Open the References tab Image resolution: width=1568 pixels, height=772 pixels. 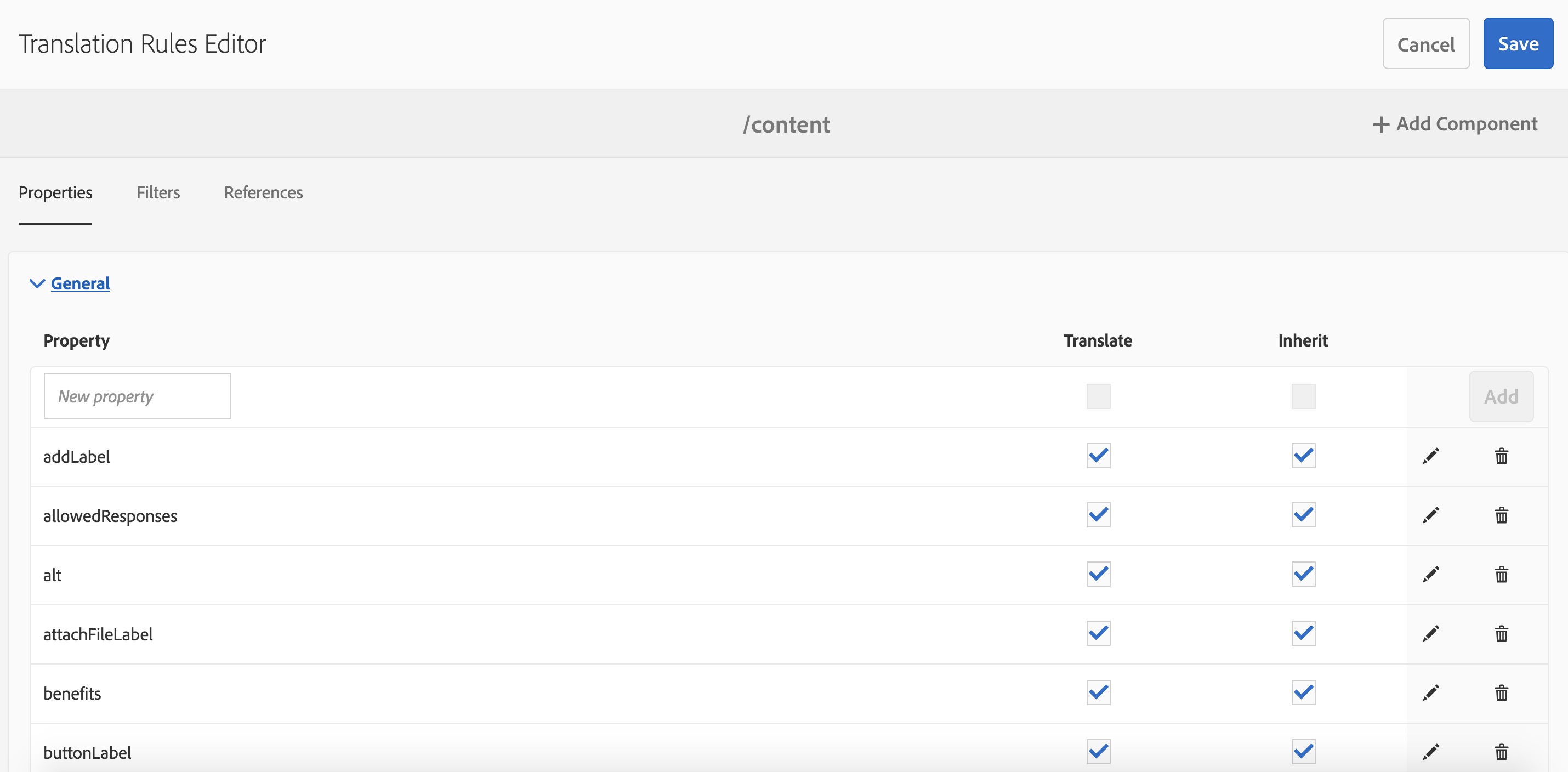pyautogui.click(x=263, y=192)
